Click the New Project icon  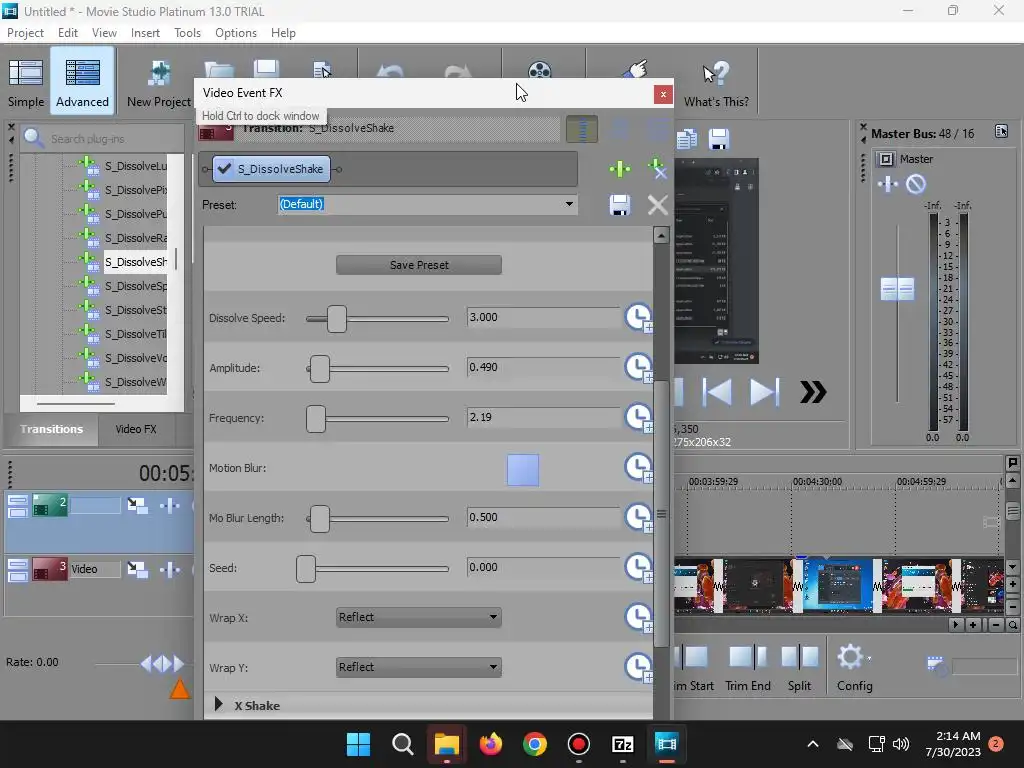[159, 83]
